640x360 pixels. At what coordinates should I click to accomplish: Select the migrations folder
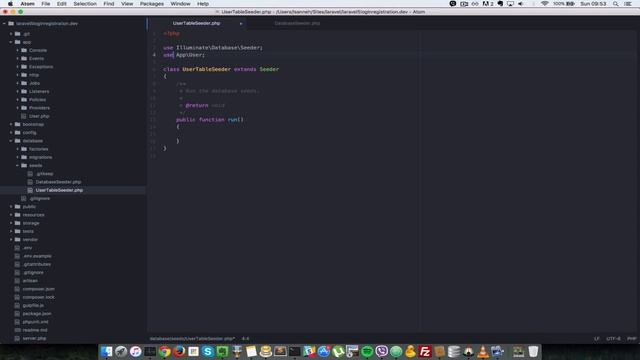[x=40, y=157]
